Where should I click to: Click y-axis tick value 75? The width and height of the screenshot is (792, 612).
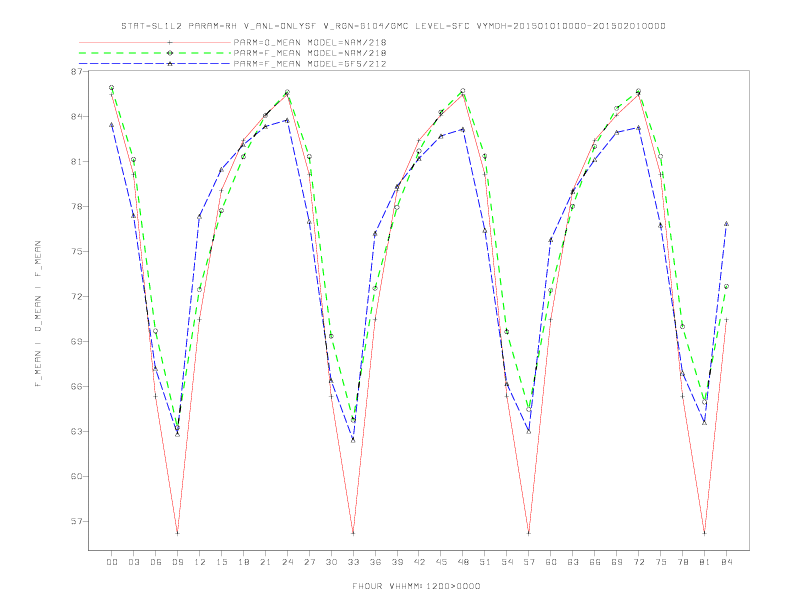(x=76, y=251)
